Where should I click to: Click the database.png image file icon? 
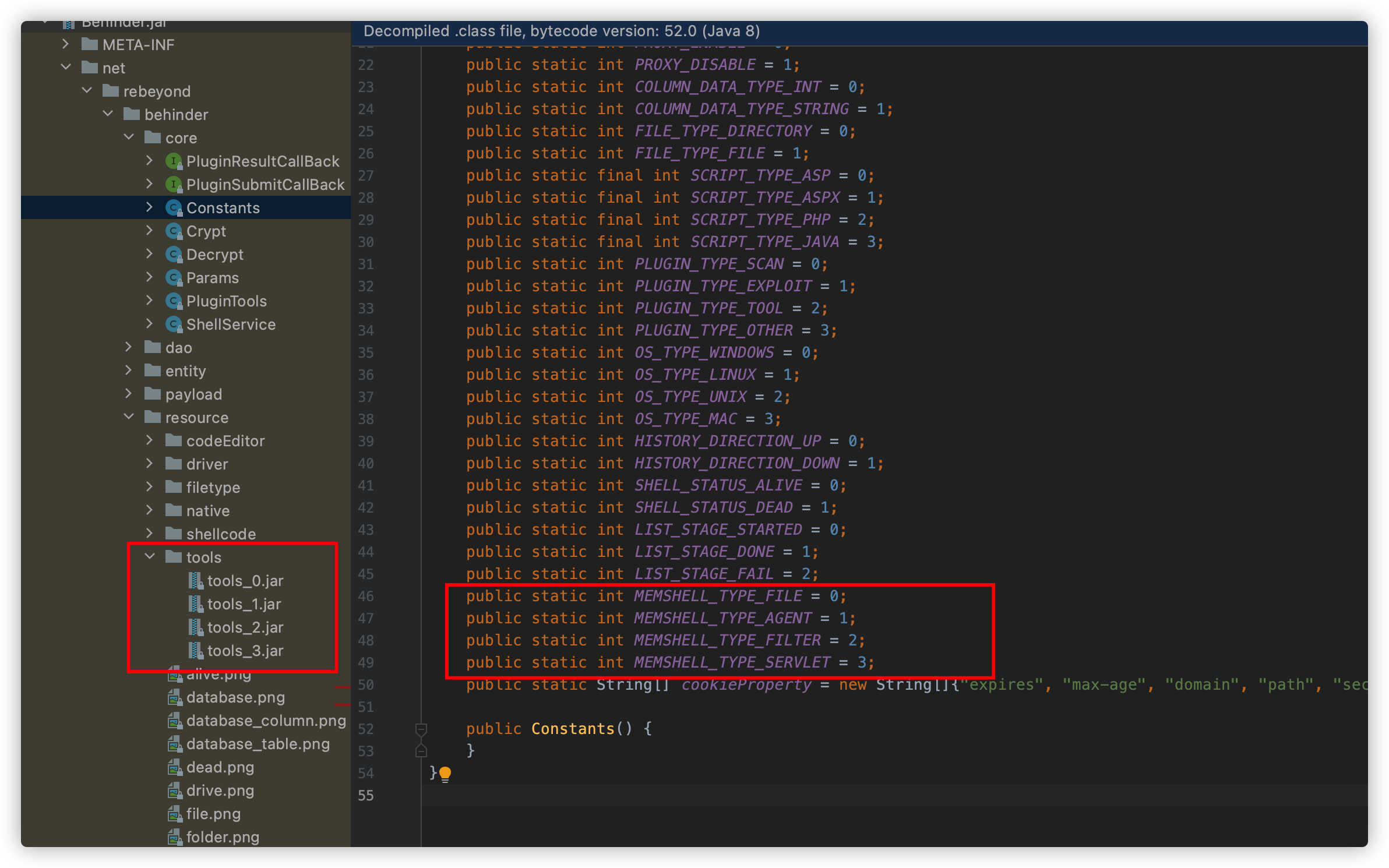pyautogui.click(x=174, y=697)
